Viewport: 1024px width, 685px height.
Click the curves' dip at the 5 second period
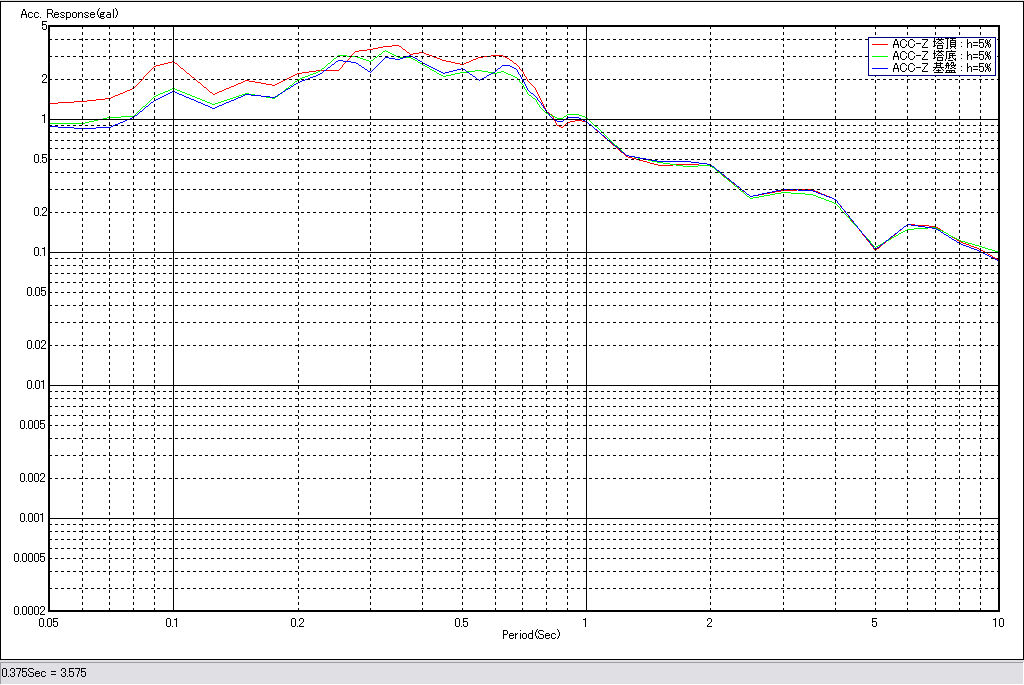875,248
